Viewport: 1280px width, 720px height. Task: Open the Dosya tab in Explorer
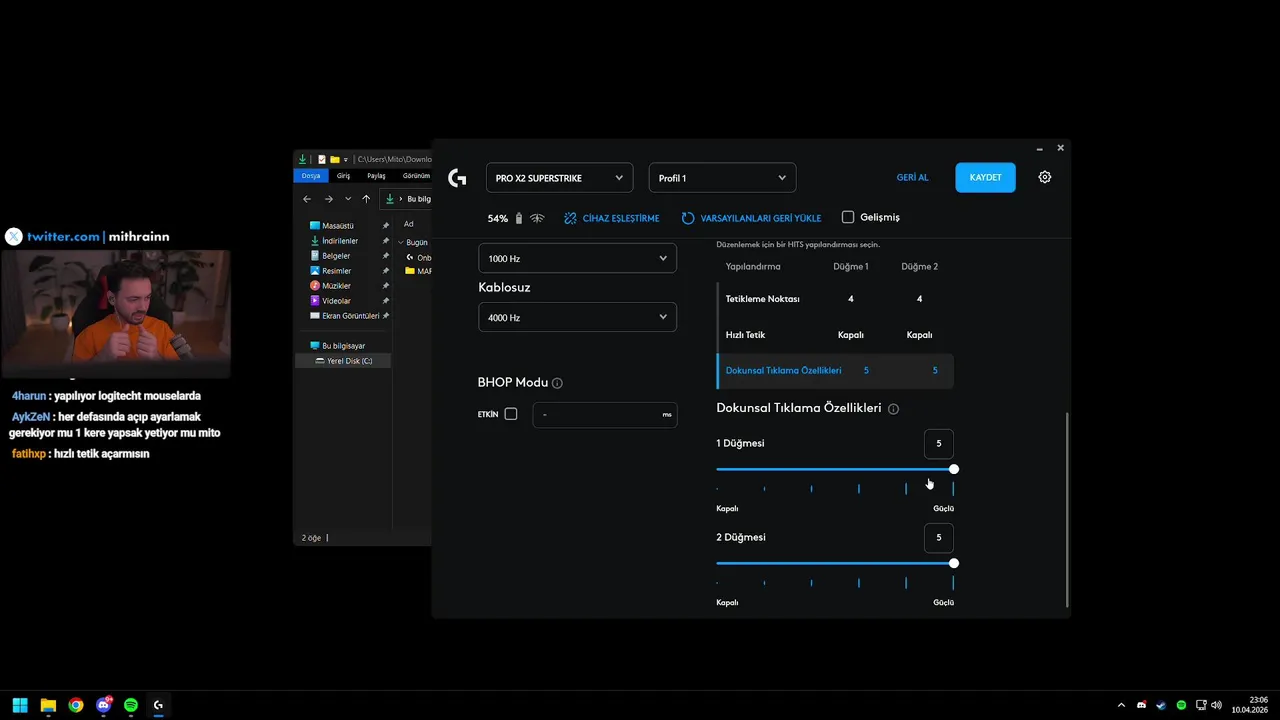coord(311,176)
